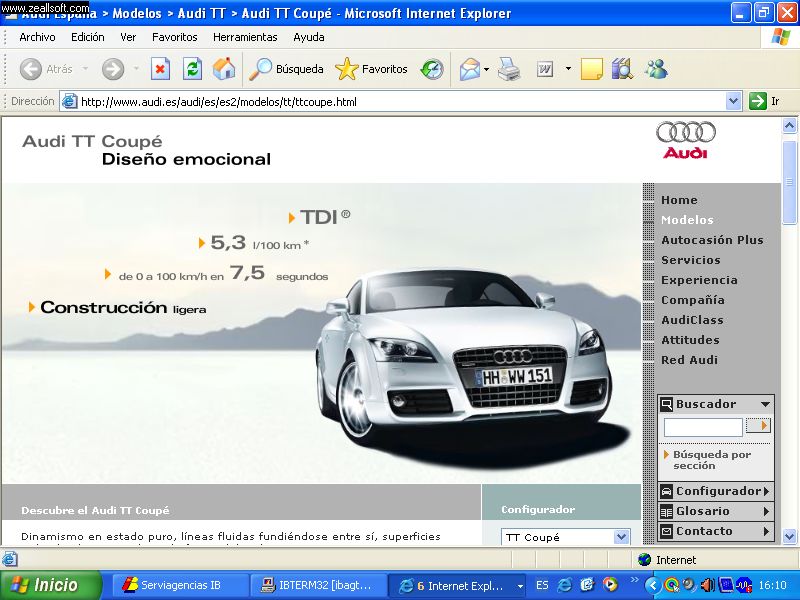
Task: Expand Contacto arrow in sidebar
Action: point(766,531)
